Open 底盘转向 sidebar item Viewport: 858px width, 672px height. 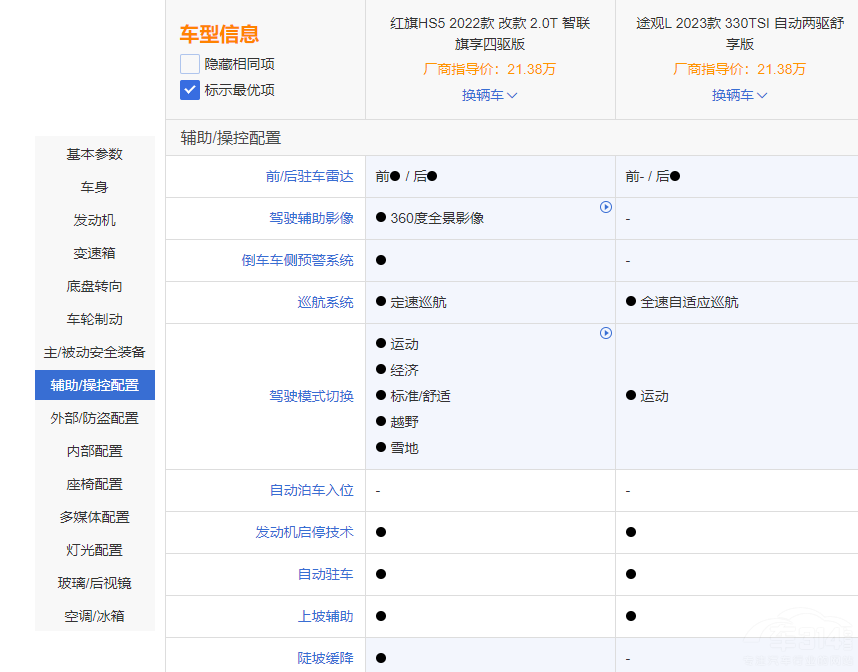95,286
